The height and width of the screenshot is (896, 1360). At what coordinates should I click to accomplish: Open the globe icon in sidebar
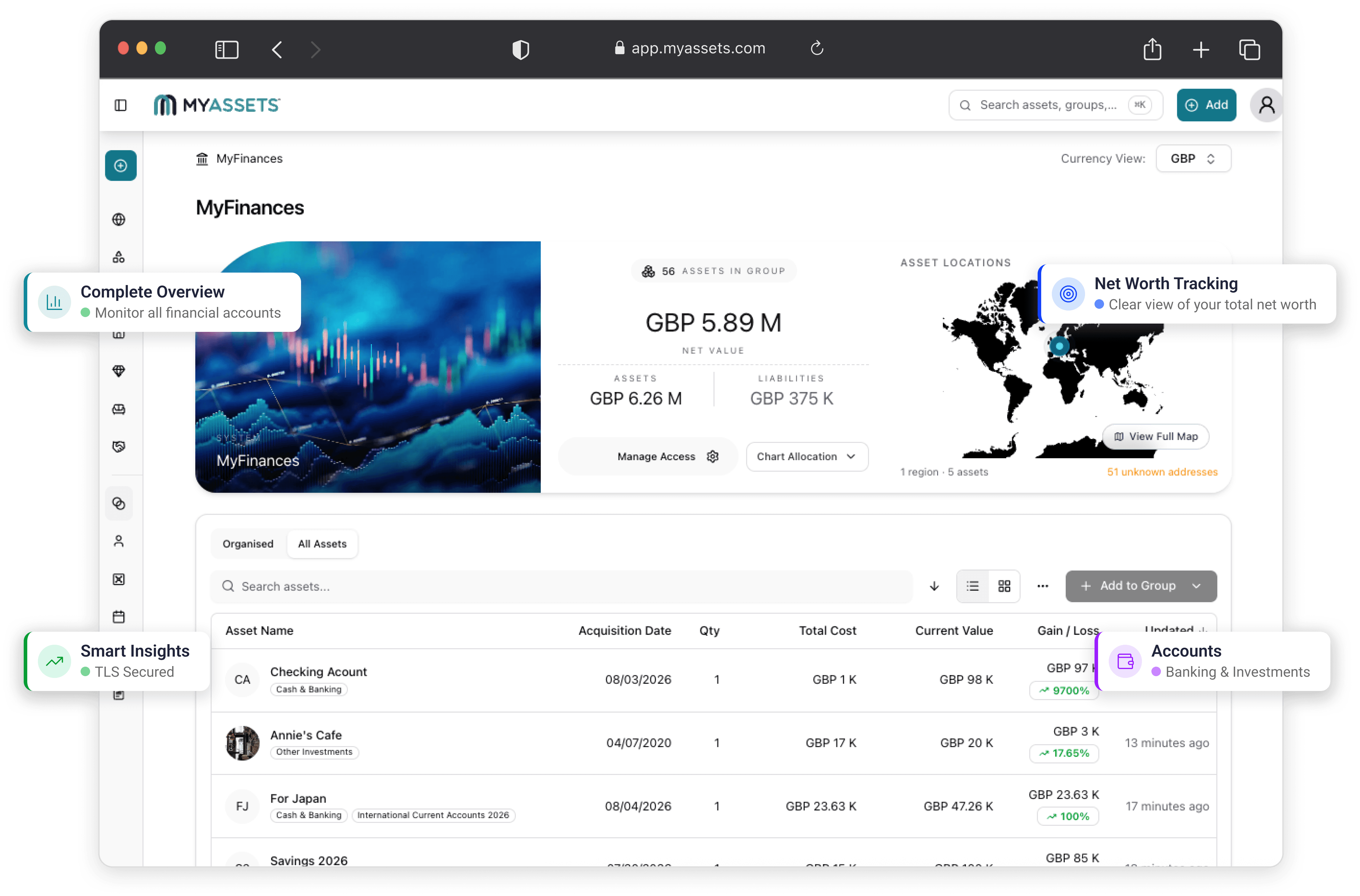pyautogui.click(x=119, y=220)
